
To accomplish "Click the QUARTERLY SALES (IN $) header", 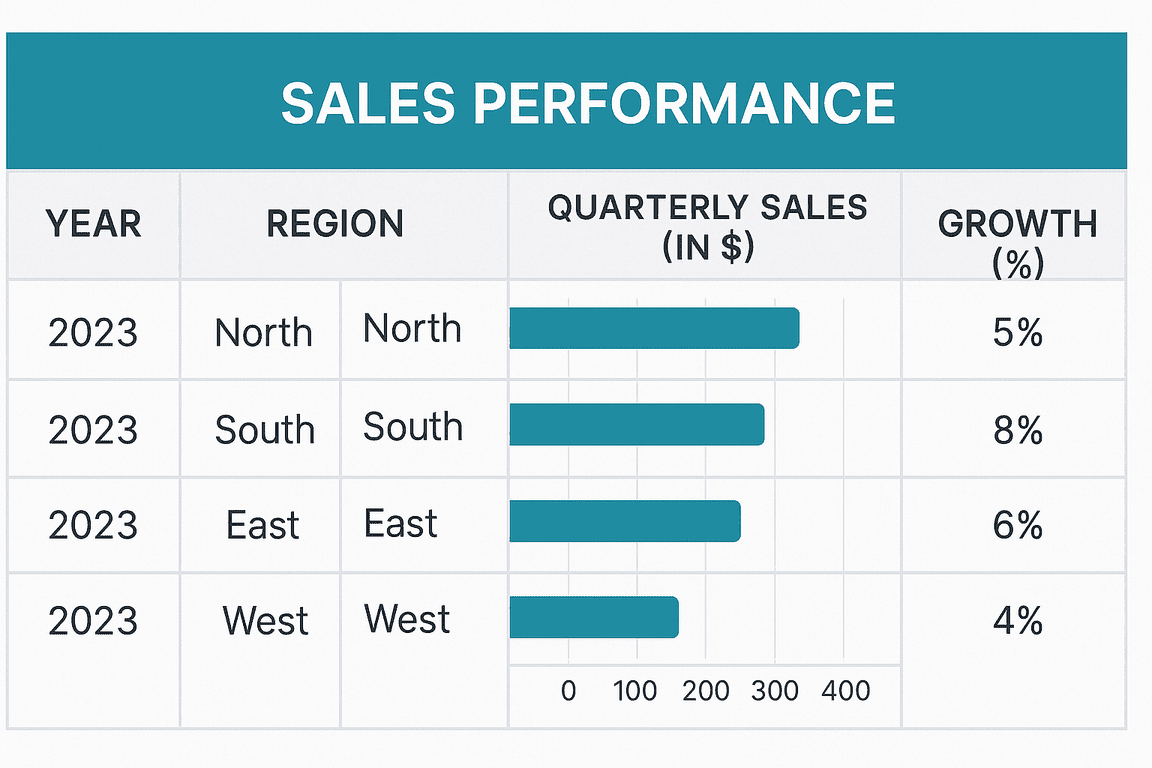I will [707, 227].
